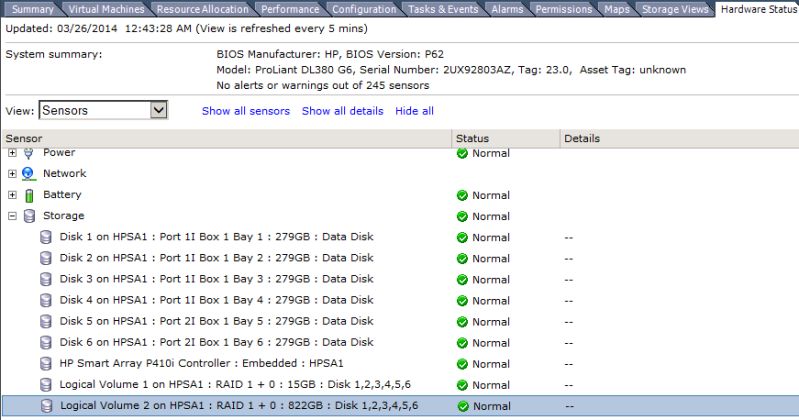The width and height of the screenshot is (799, 420).
Task: Click green status check for Power
Action: coord(462,153)
